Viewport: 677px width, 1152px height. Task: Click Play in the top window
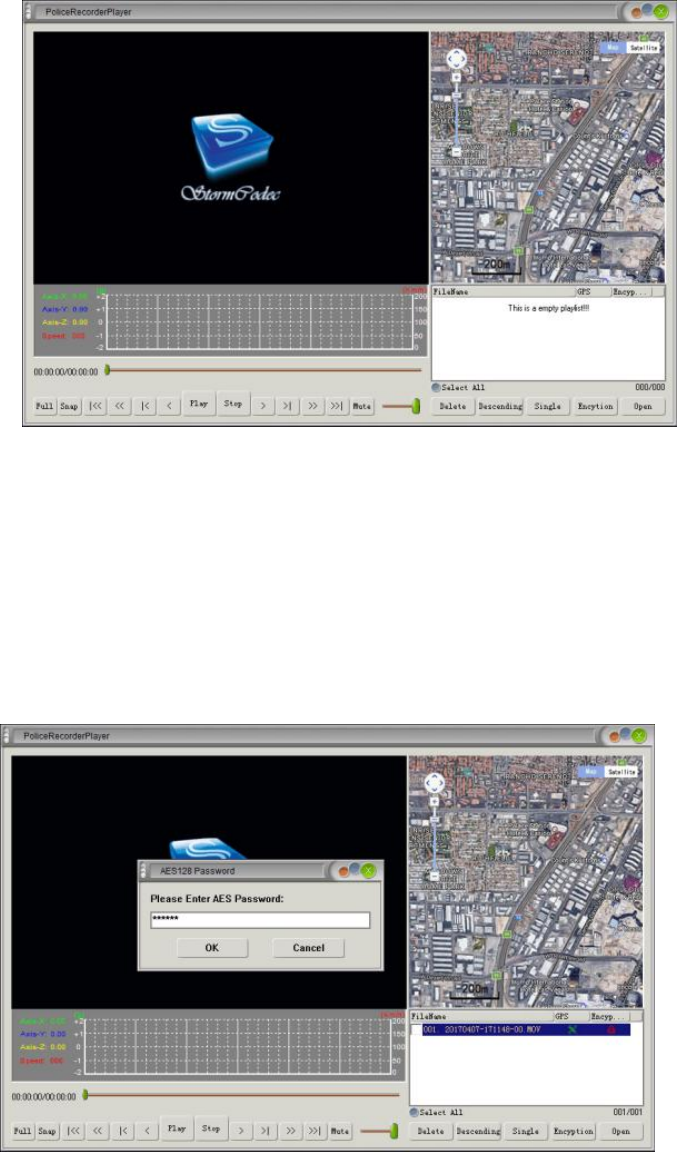click(198, 404)
